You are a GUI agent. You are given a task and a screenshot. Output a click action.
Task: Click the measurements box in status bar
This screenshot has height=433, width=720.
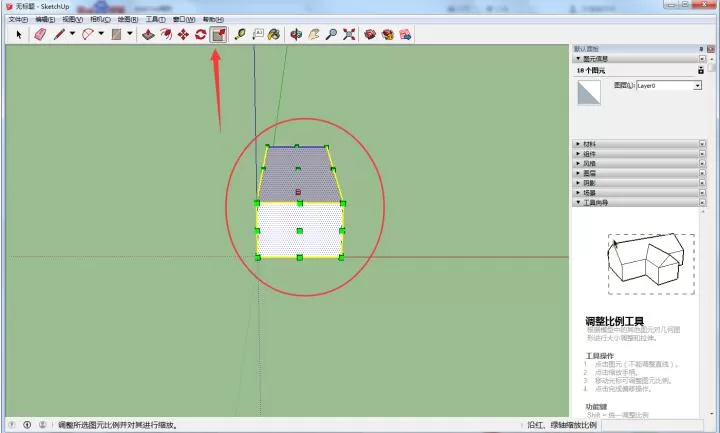pos(652,425)
